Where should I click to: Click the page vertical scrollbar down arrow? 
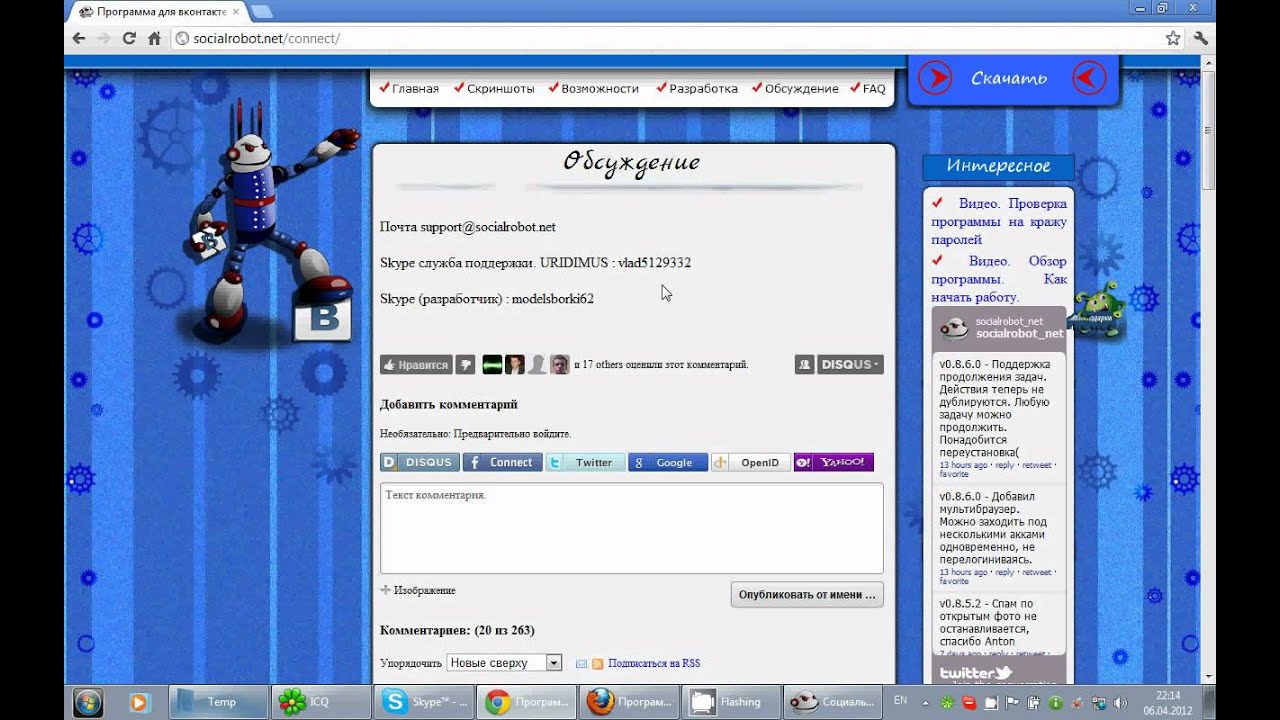pos(1208,676)
